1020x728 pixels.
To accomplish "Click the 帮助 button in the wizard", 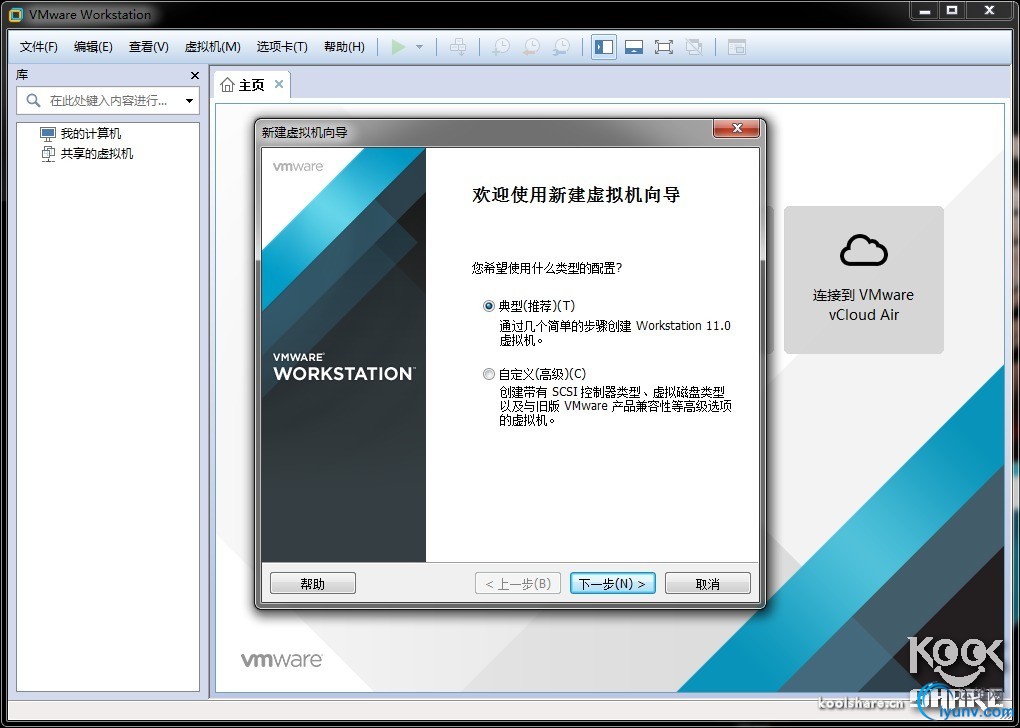I will 313,584.
